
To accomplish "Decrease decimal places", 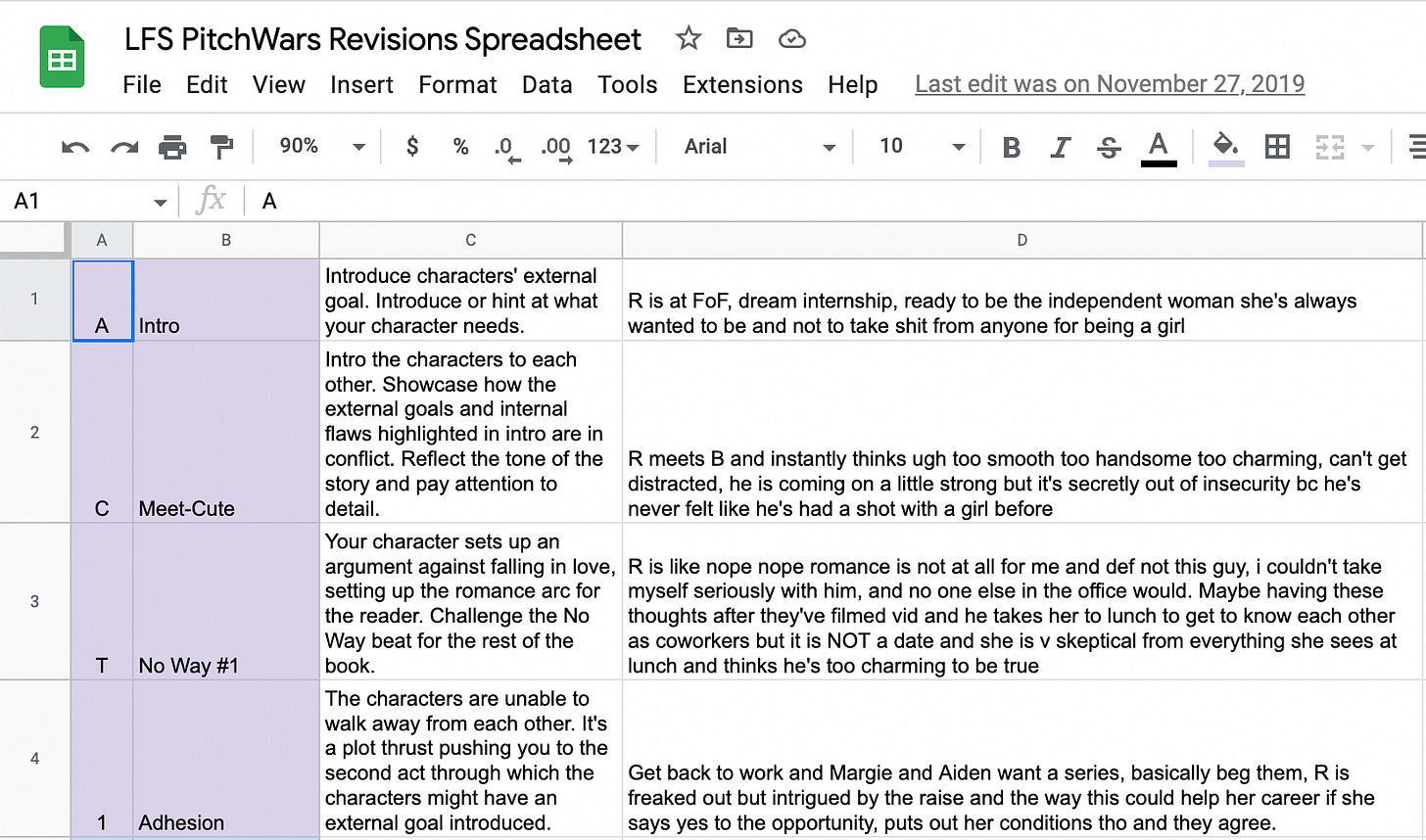I will pos(506,148).
